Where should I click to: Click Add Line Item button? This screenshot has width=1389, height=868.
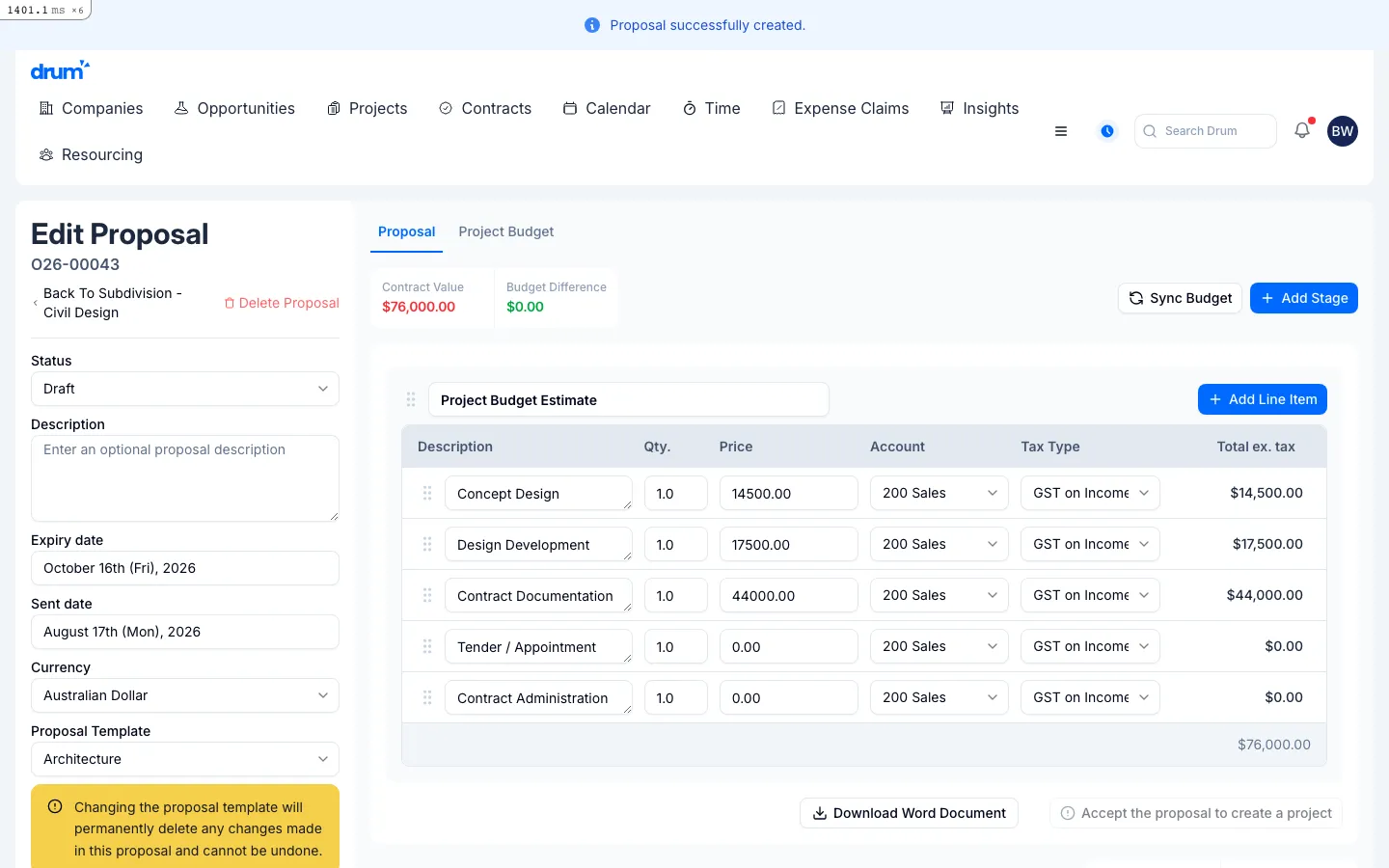(x=1263, y=399)
